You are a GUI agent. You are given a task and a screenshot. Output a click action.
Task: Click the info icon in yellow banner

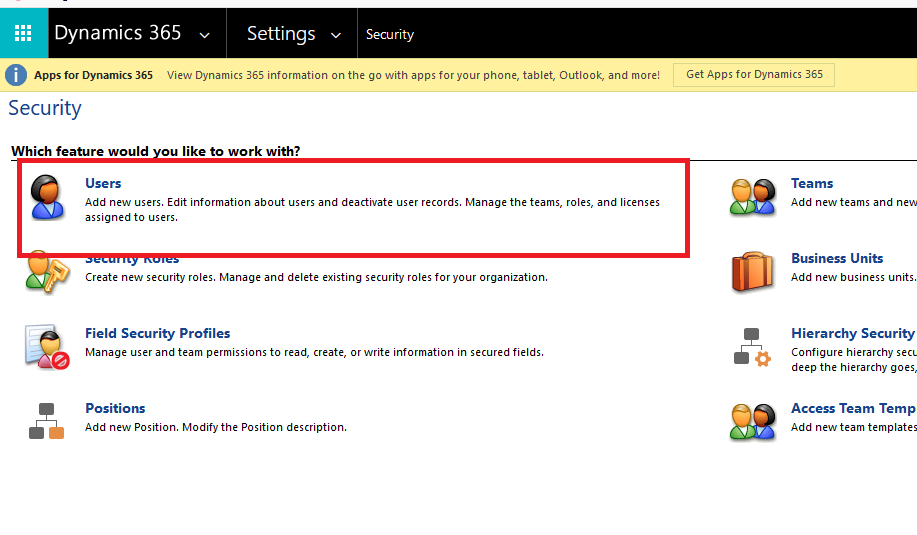[16, 75]
